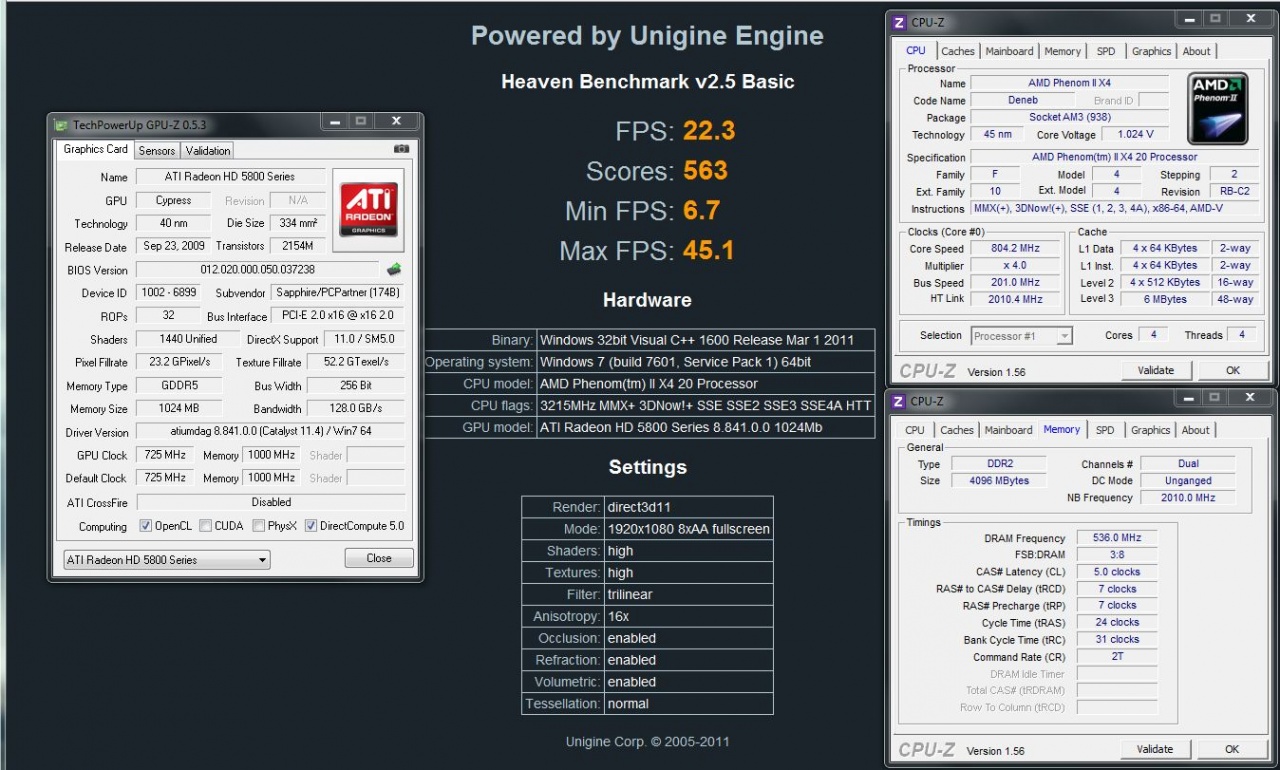
Task: Click the Max FPS value 45.1
Action: [x=709, y=250]
